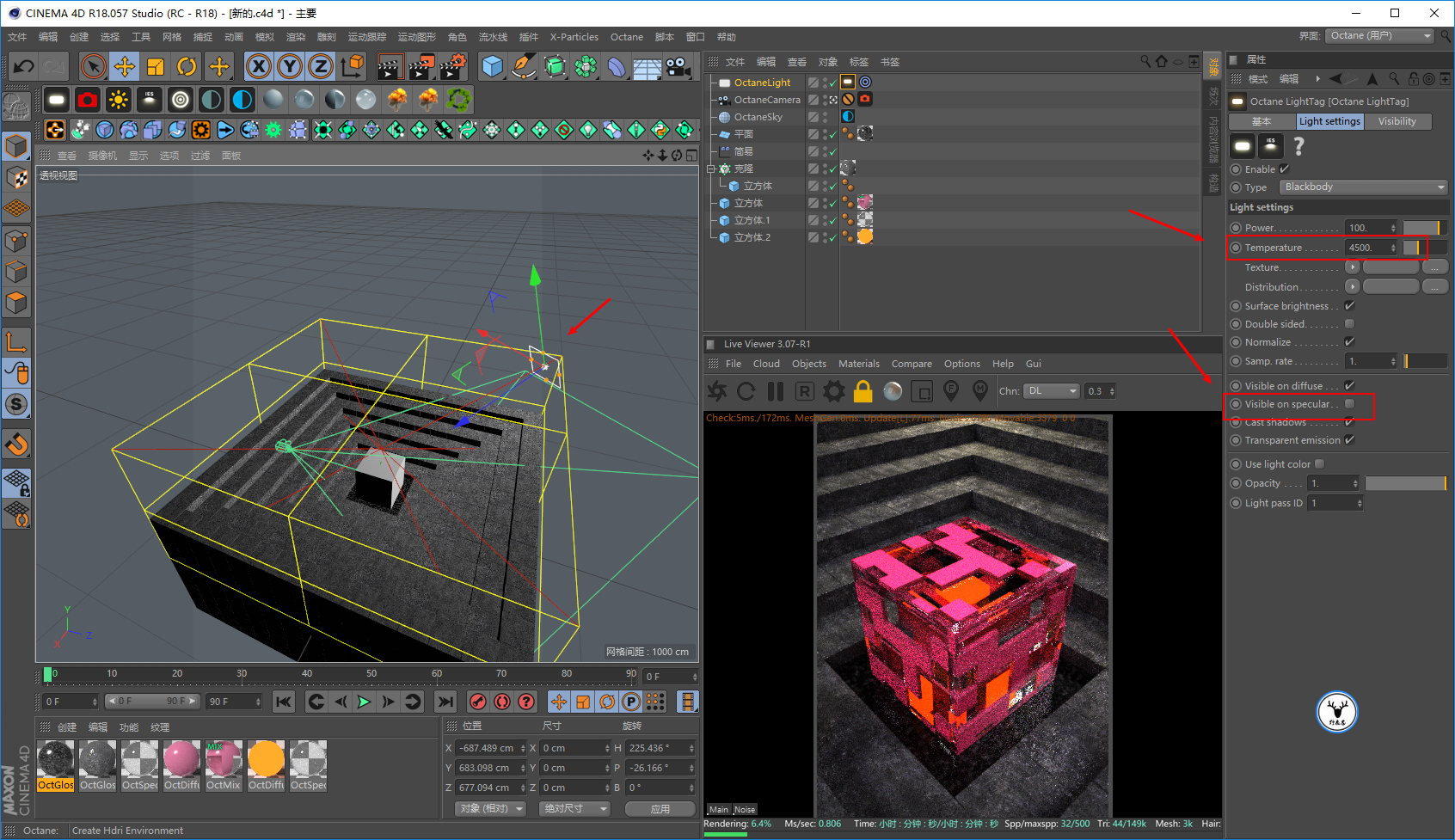Check the Double sided option

(x=1349, y=323)
